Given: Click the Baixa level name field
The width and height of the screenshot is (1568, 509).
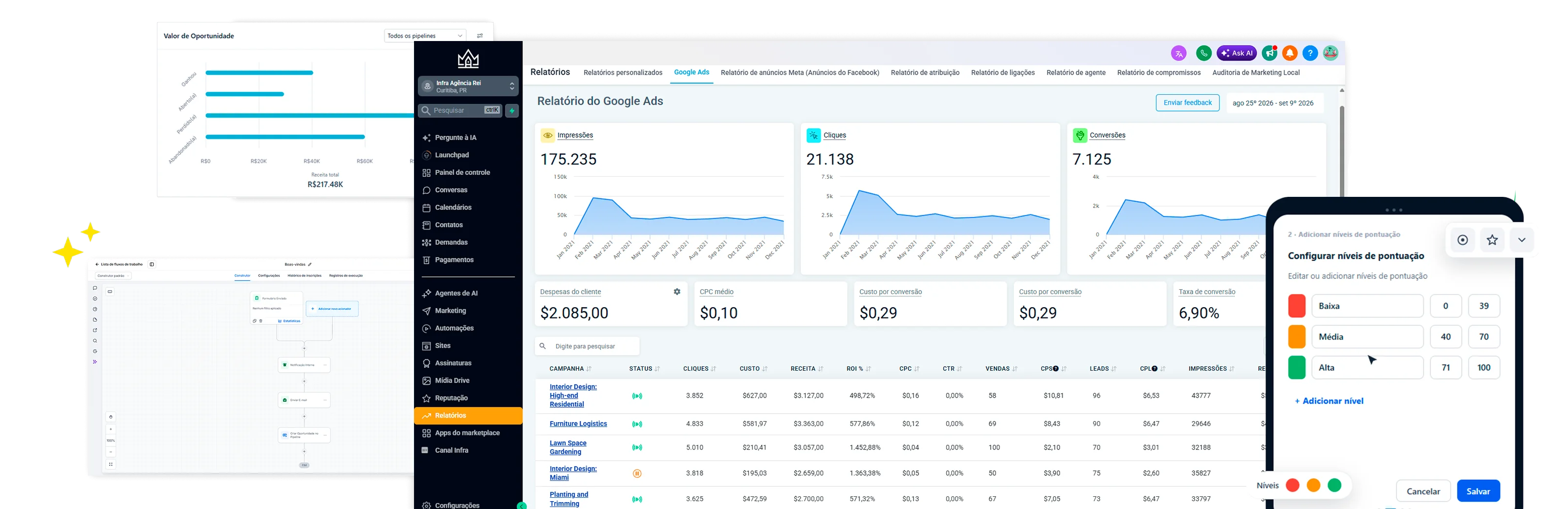Looking at the screenshot, I should tap(1367, 306).
